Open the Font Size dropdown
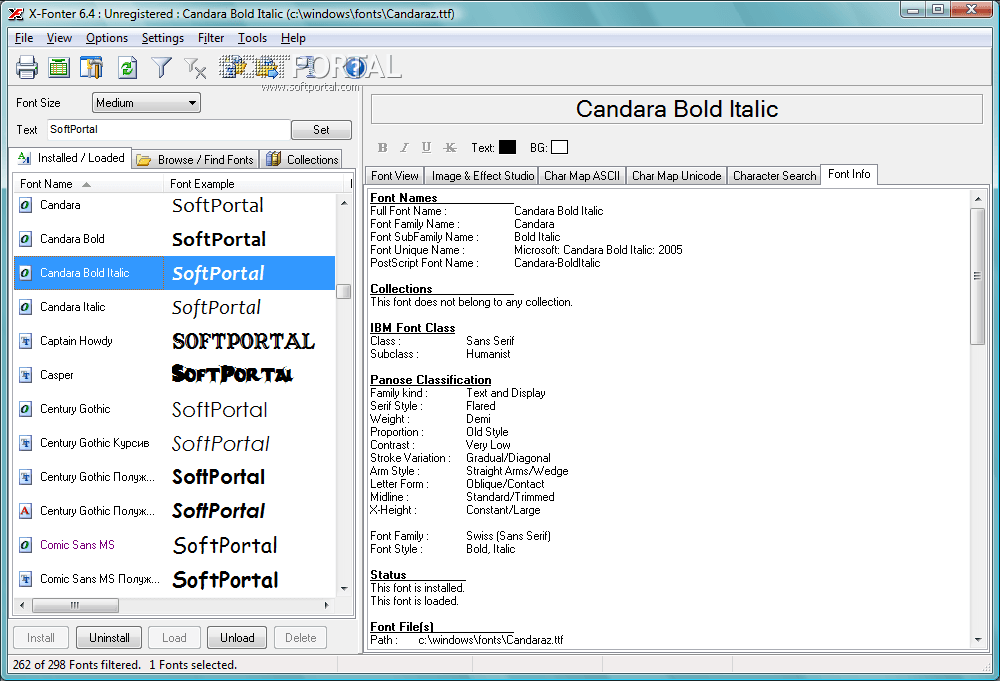 147,103
